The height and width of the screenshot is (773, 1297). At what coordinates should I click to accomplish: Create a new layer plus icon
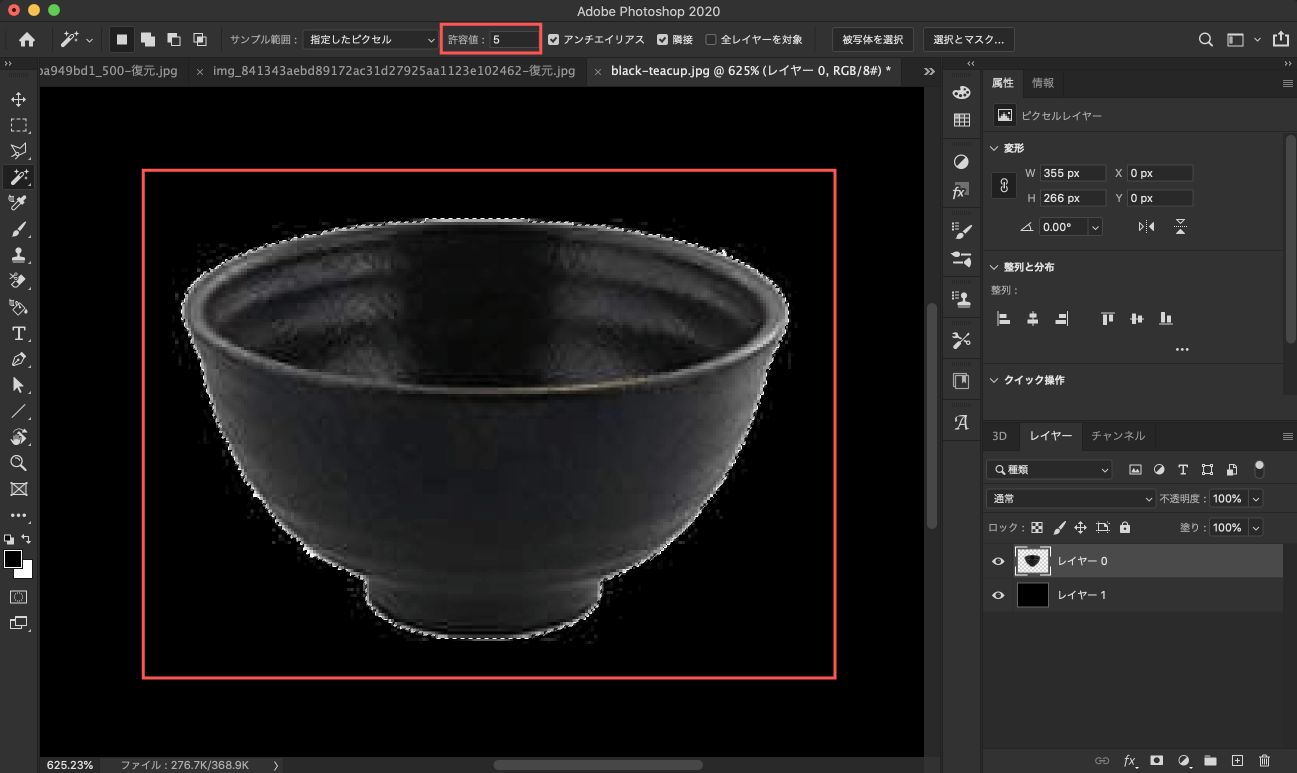click(1237, 760)
